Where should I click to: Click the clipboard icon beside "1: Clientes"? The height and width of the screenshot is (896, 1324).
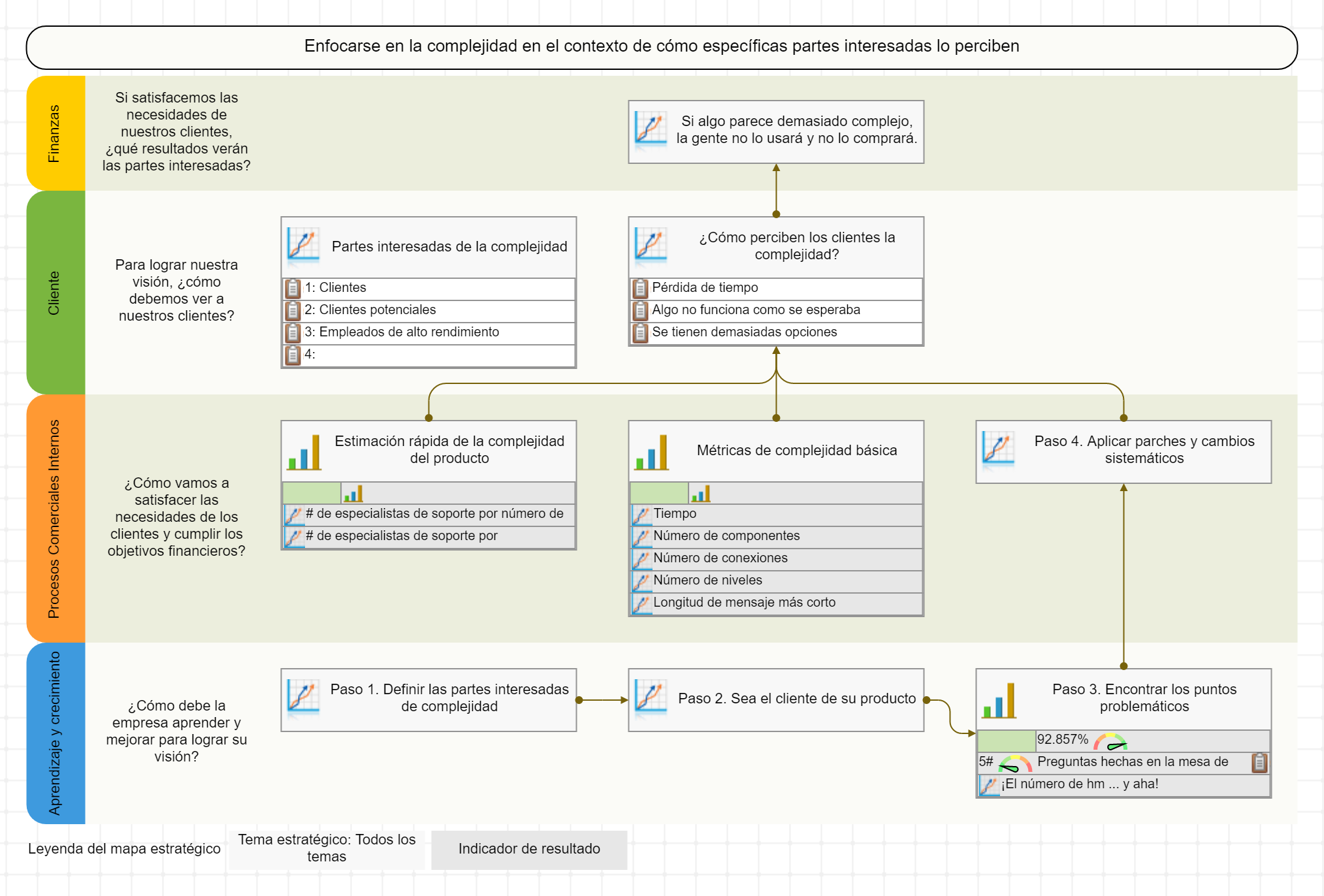tap(292, 287)
